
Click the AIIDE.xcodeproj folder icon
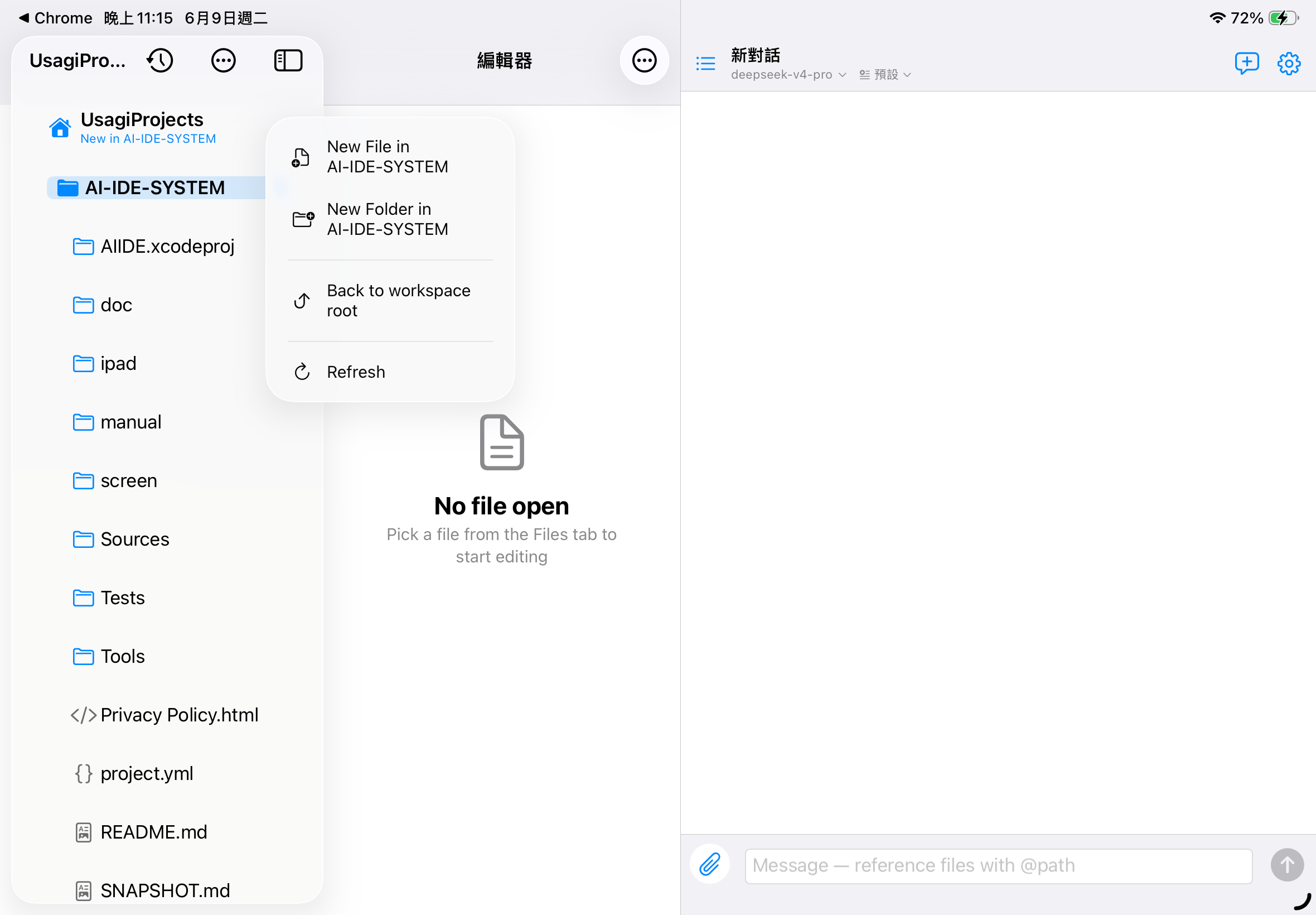pyautogui.click(x=83, y=247)
